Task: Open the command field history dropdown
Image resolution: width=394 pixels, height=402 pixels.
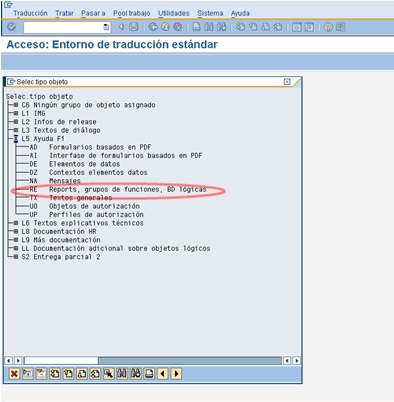Action: click(106, 27)
